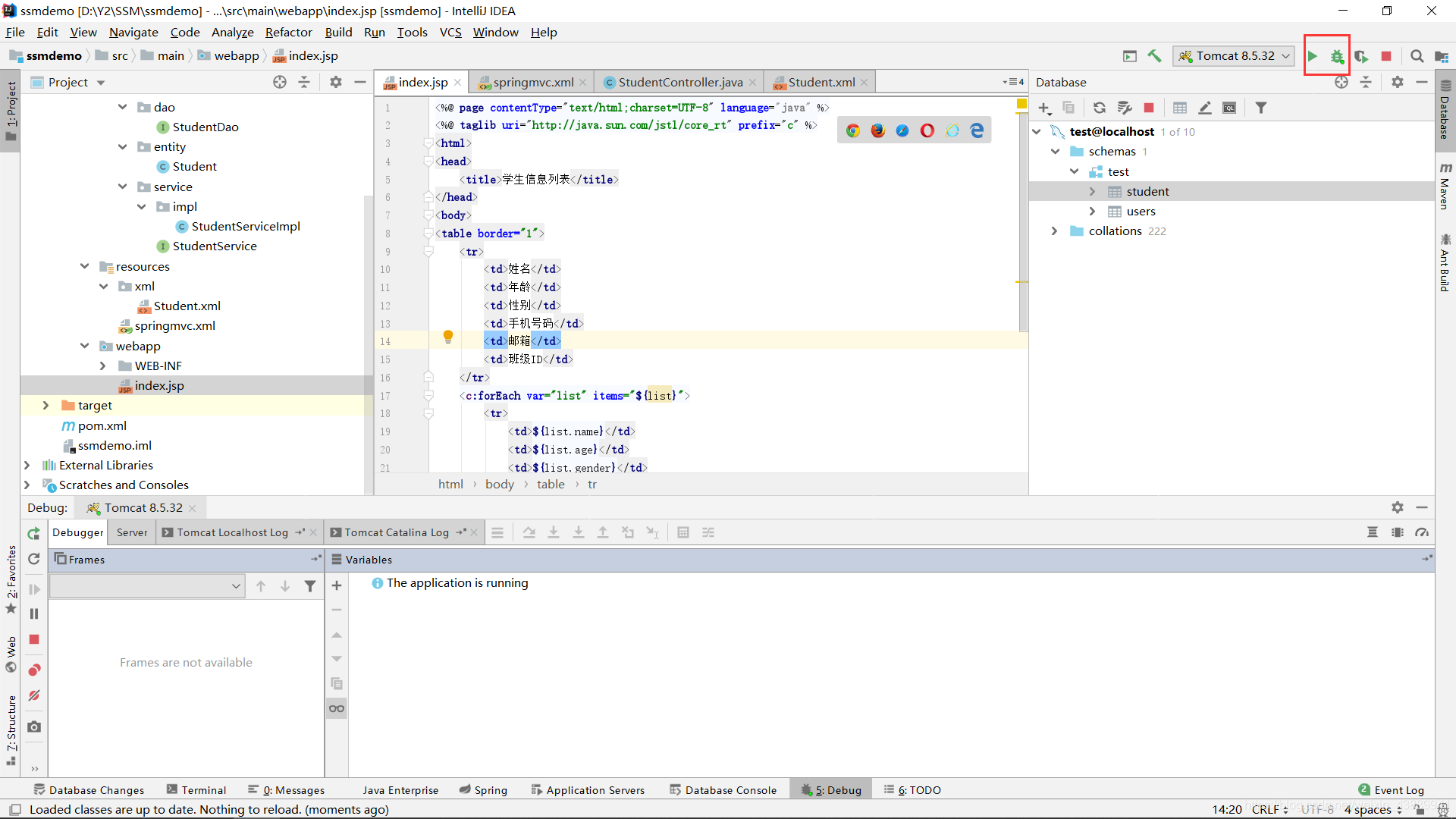This screenshot has height=819, width=1456.
Task: Switch to StudentController.java tab
Action: pyautogui.click(x=679, y=82)
